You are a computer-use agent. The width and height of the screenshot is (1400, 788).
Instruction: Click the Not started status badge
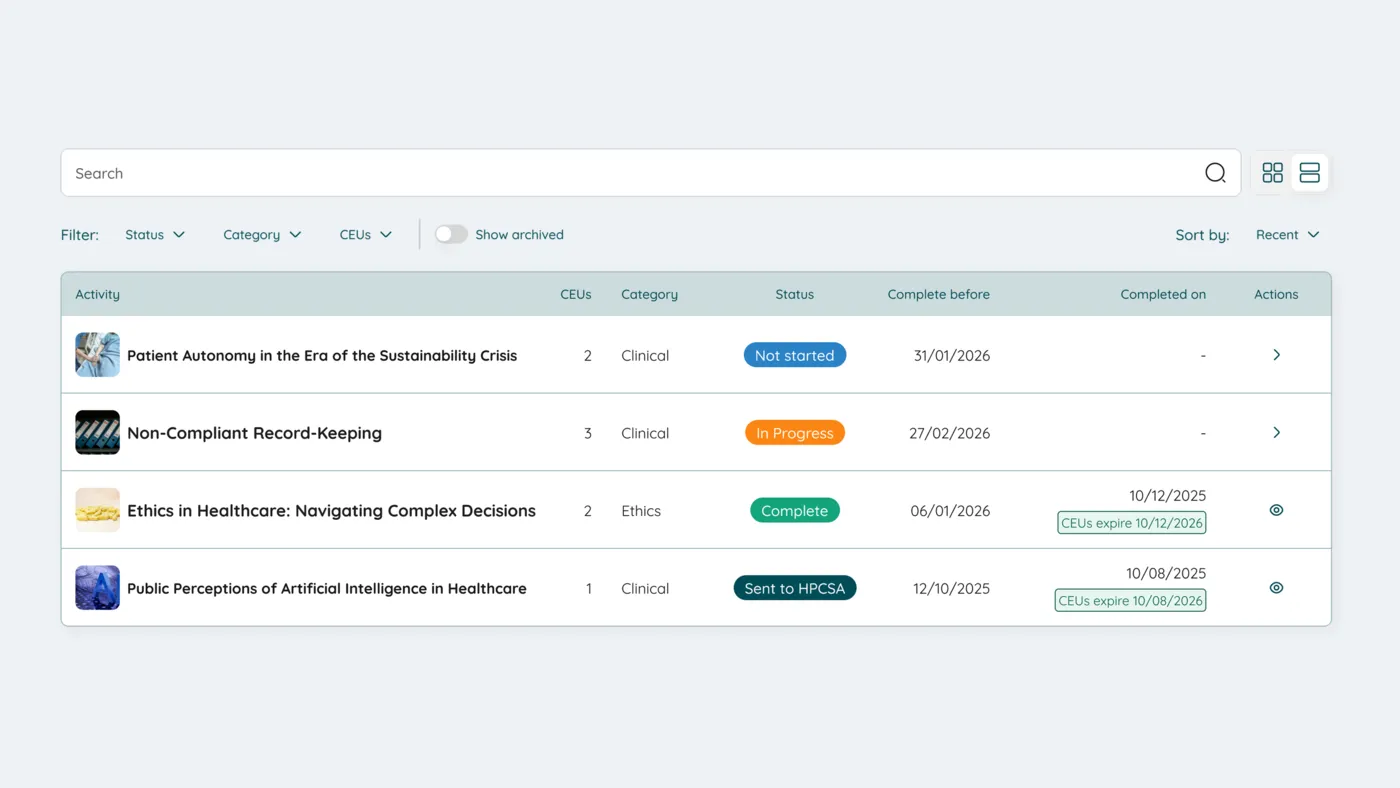pos(795,355)
